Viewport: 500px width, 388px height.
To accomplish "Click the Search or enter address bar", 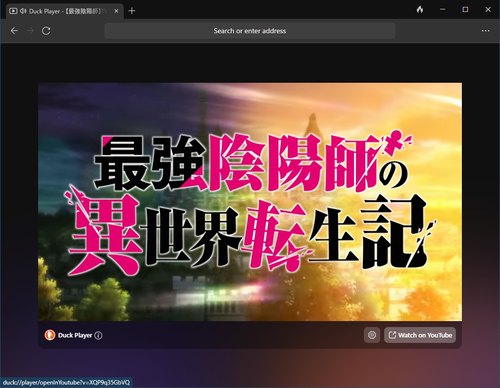I will (250, 31).
